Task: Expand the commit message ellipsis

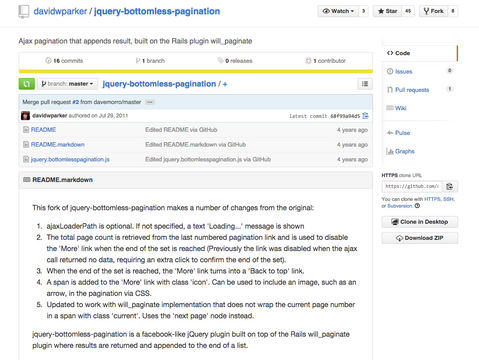Action: 150,102
